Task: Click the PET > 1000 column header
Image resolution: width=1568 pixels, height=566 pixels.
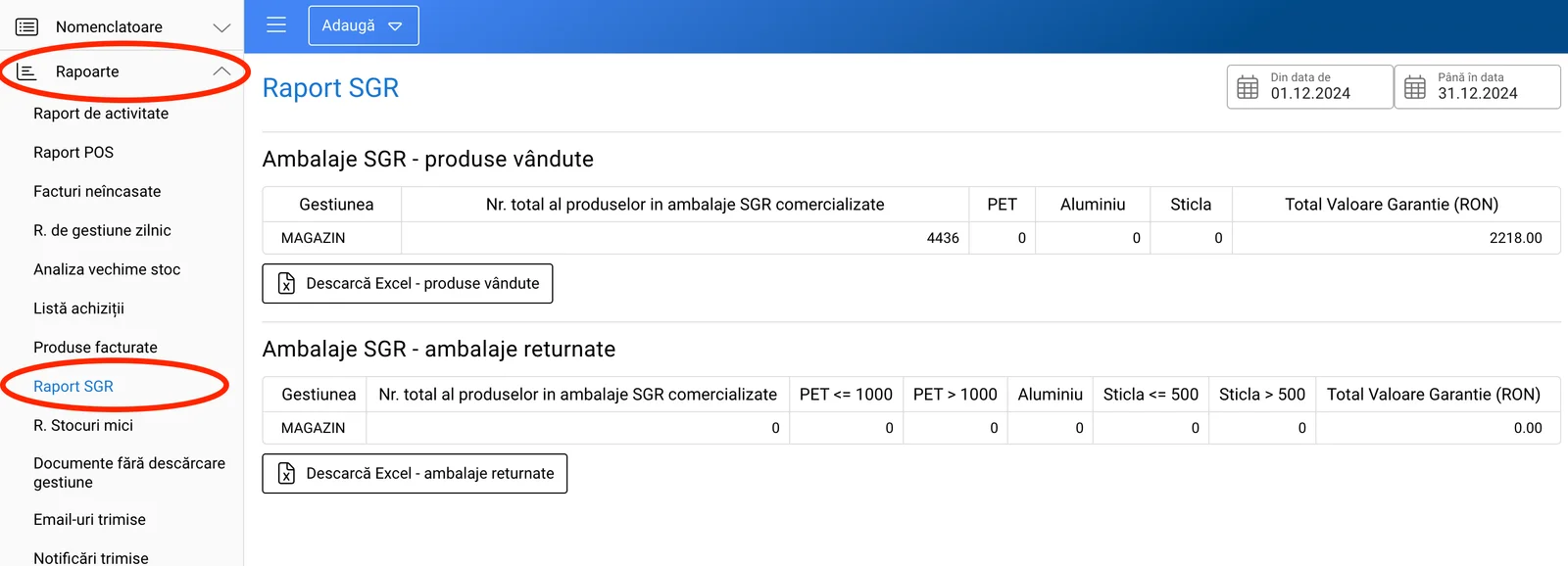Action: 955,395
